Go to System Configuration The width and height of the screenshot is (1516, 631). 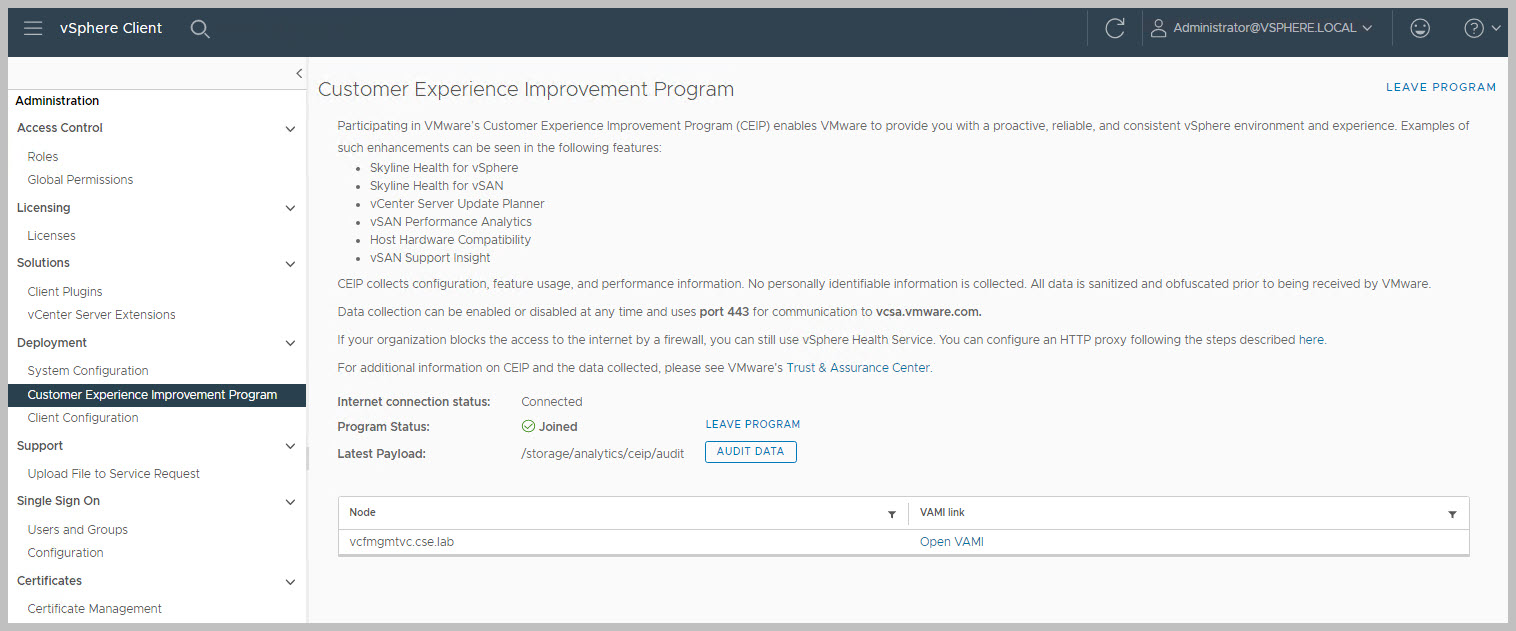(88, 371)
